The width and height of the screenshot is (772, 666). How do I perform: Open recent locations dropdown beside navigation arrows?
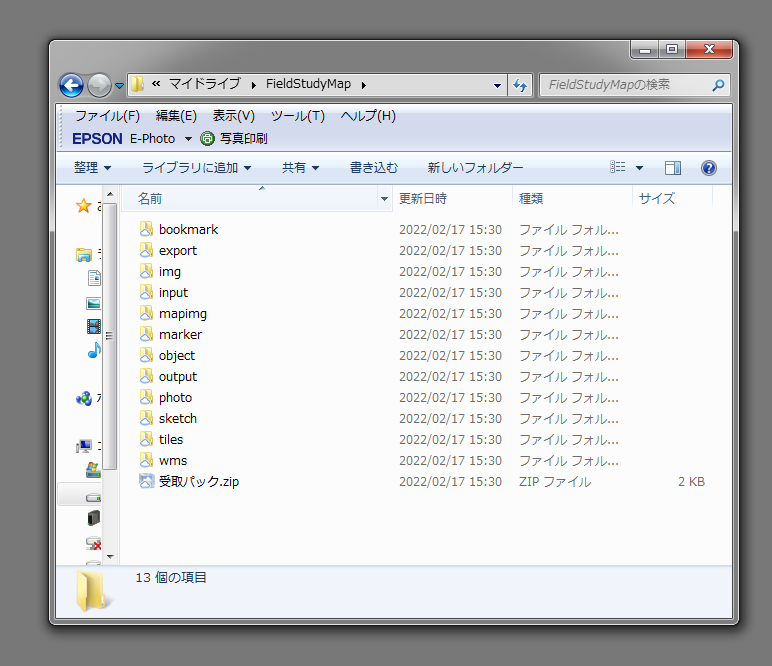coord(119,86)
